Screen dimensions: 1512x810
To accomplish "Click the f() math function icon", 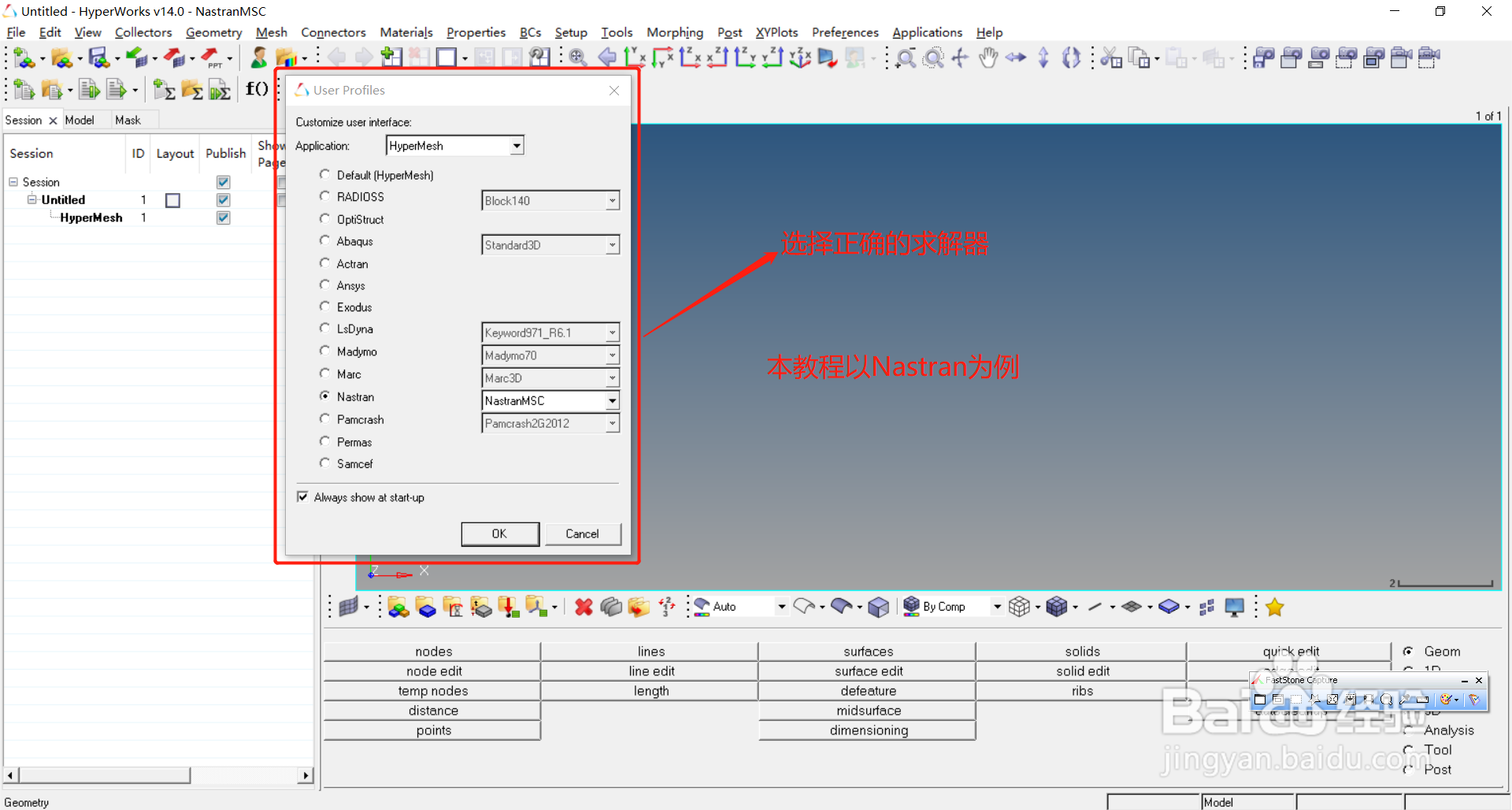I will (x=257, y=89).
